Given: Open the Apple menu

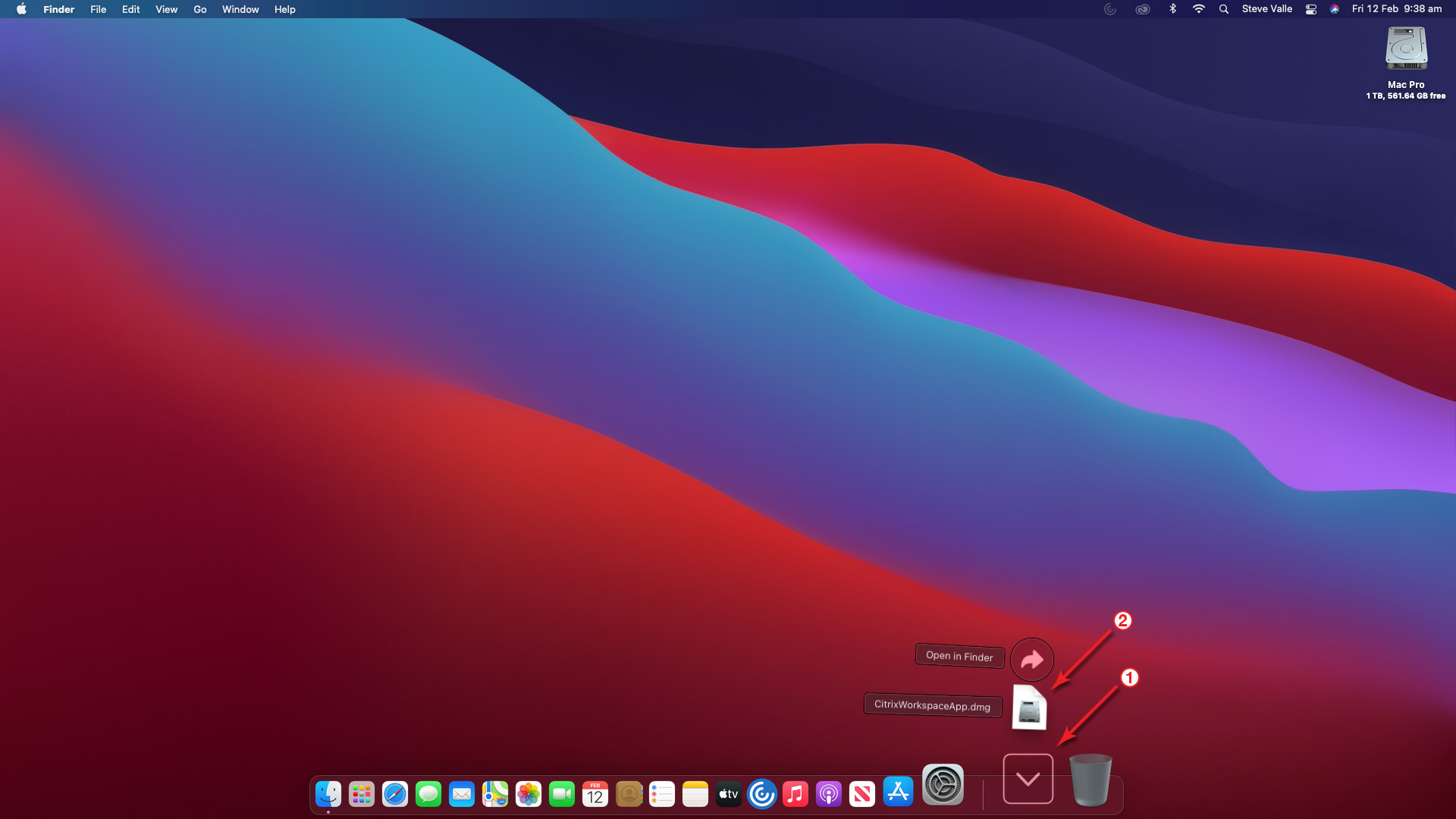Looking at the screenshot, I should [21, 9].
